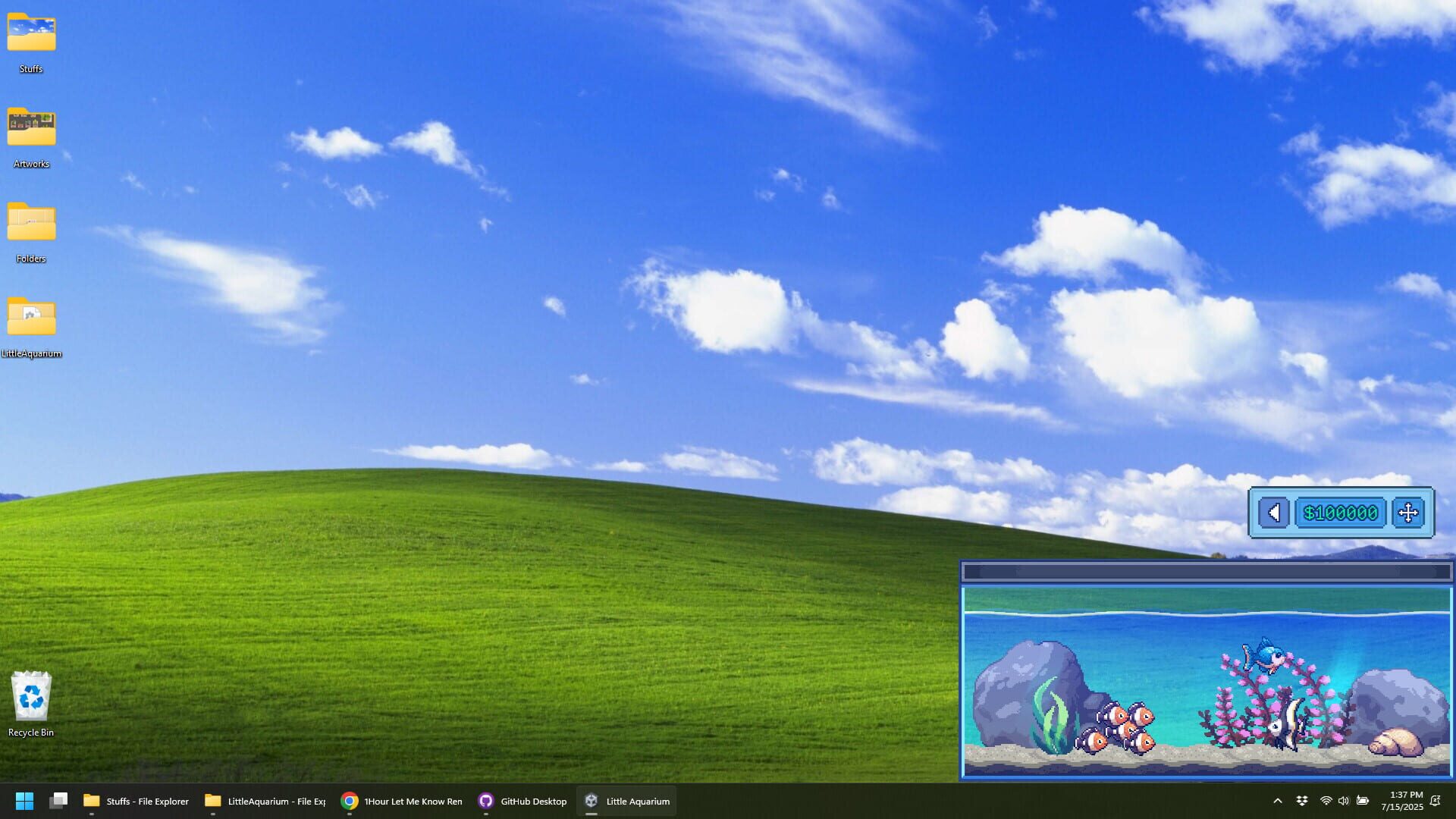The image size is (1456, 819).
Task: Collapse the money bar using the arrow toggle
Action: (1273, 513)
